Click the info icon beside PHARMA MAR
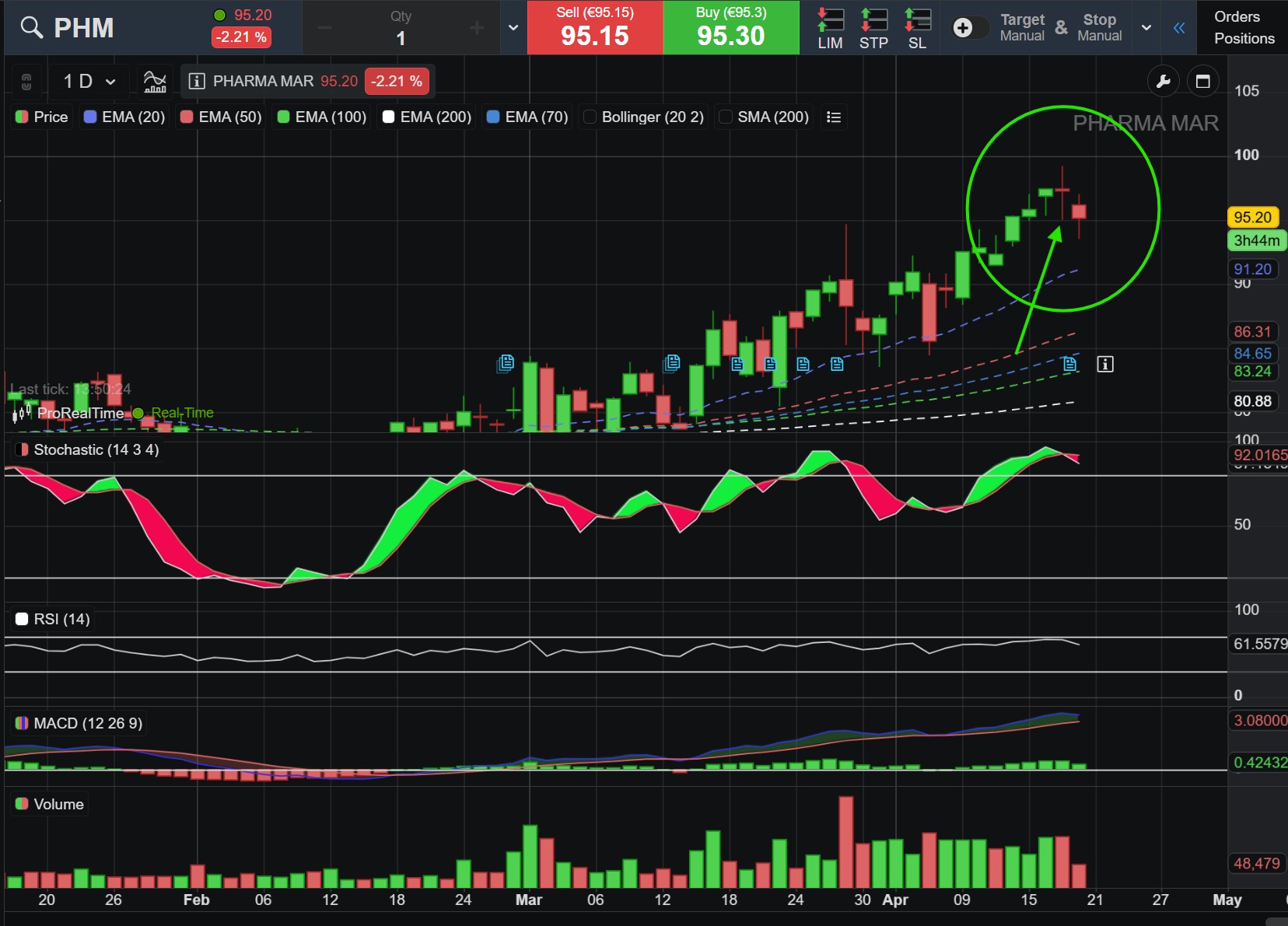 pyautogui.click(x=197, y=82)
